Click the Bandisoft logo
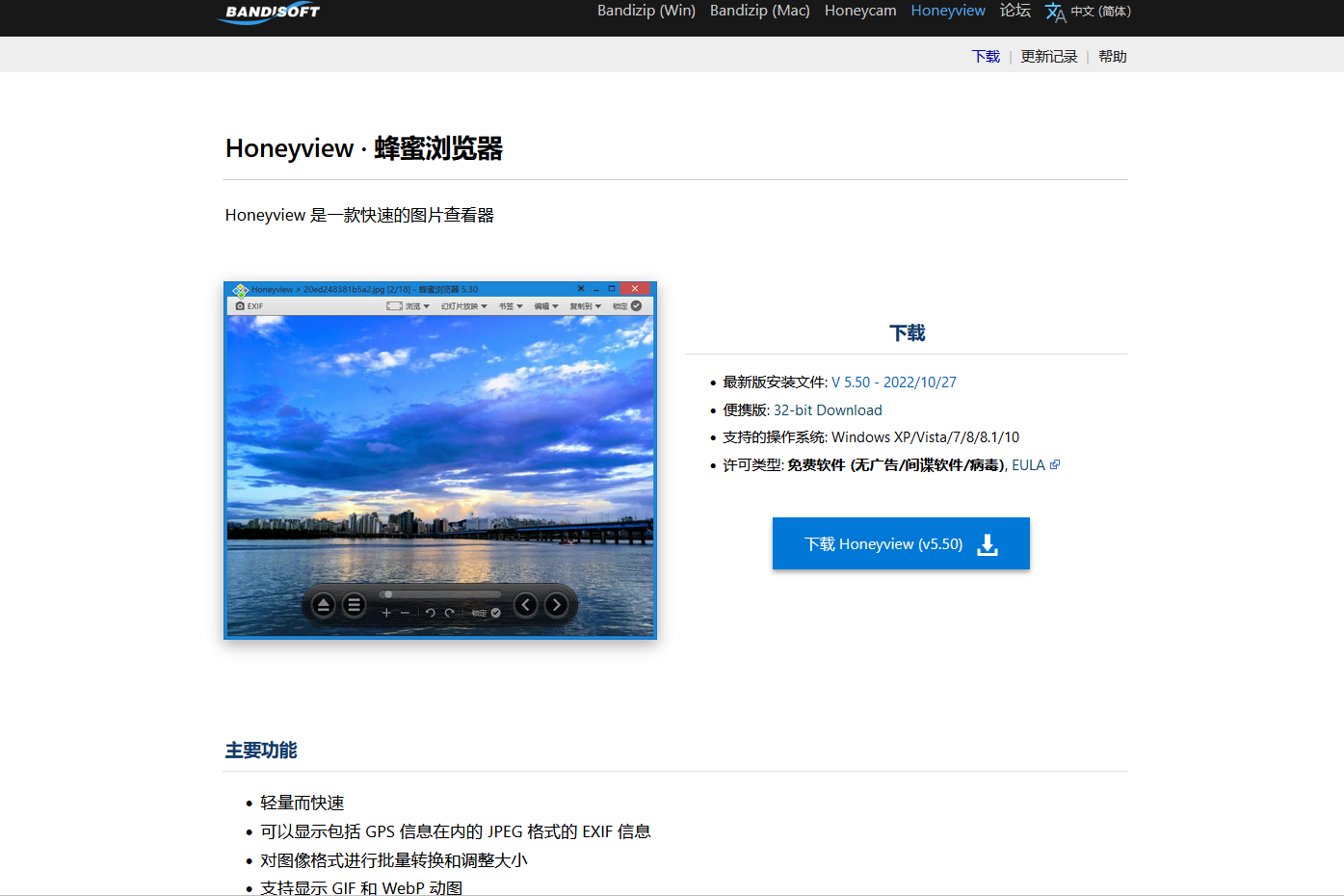This screenshot has width=1344, height=896. [x=271, y=12]
